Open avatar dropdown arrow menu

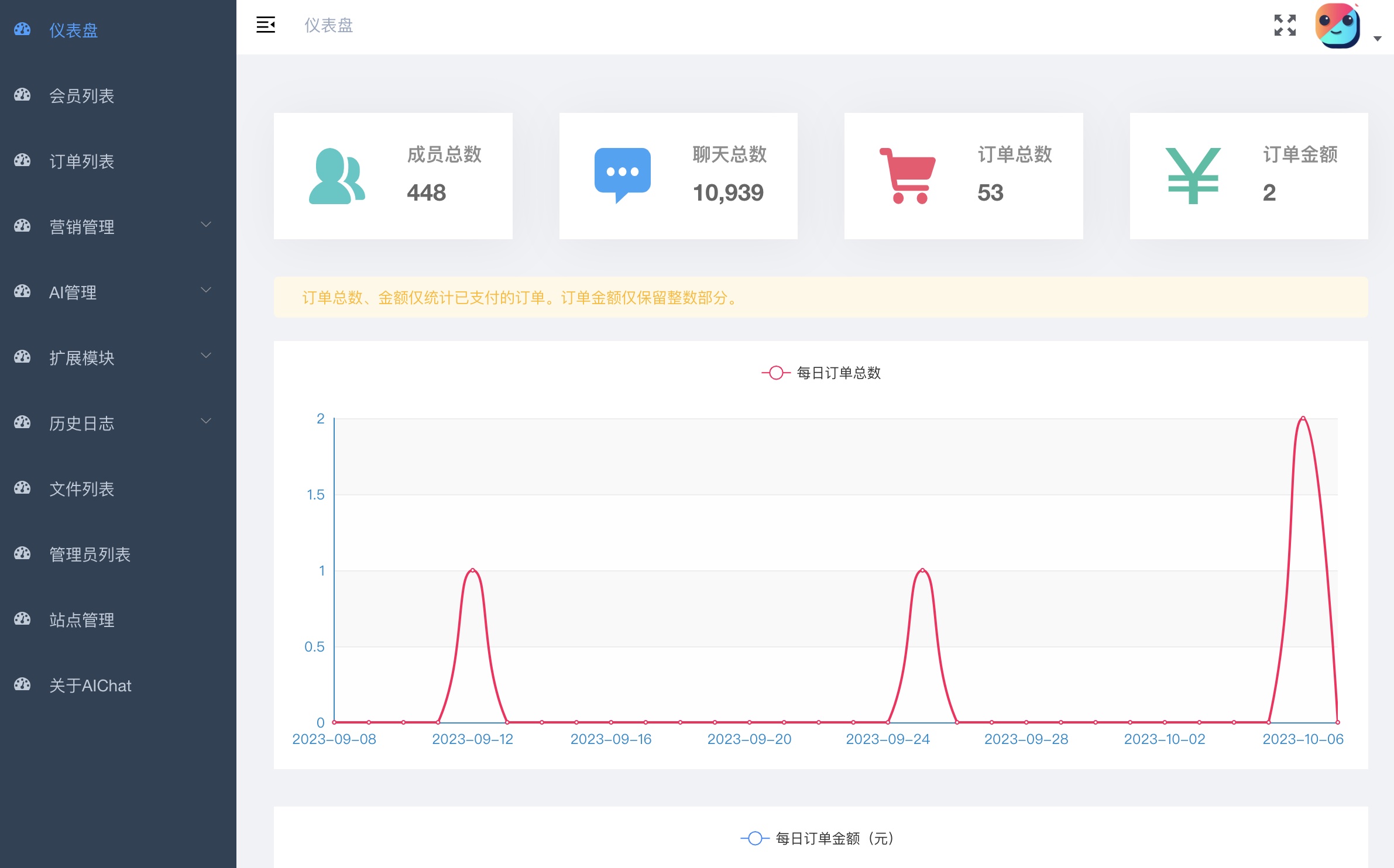[1378, 39]
